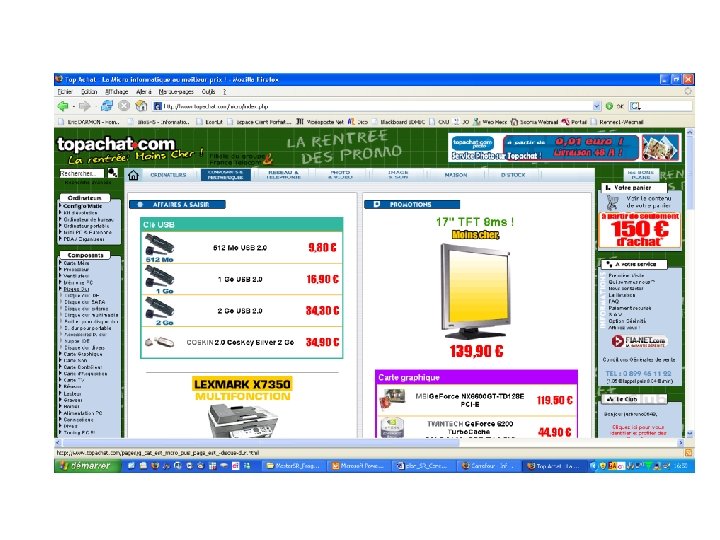Click the 17" TFT monitor image
Viewport: 720px width, 540px height.
point(475,292)
